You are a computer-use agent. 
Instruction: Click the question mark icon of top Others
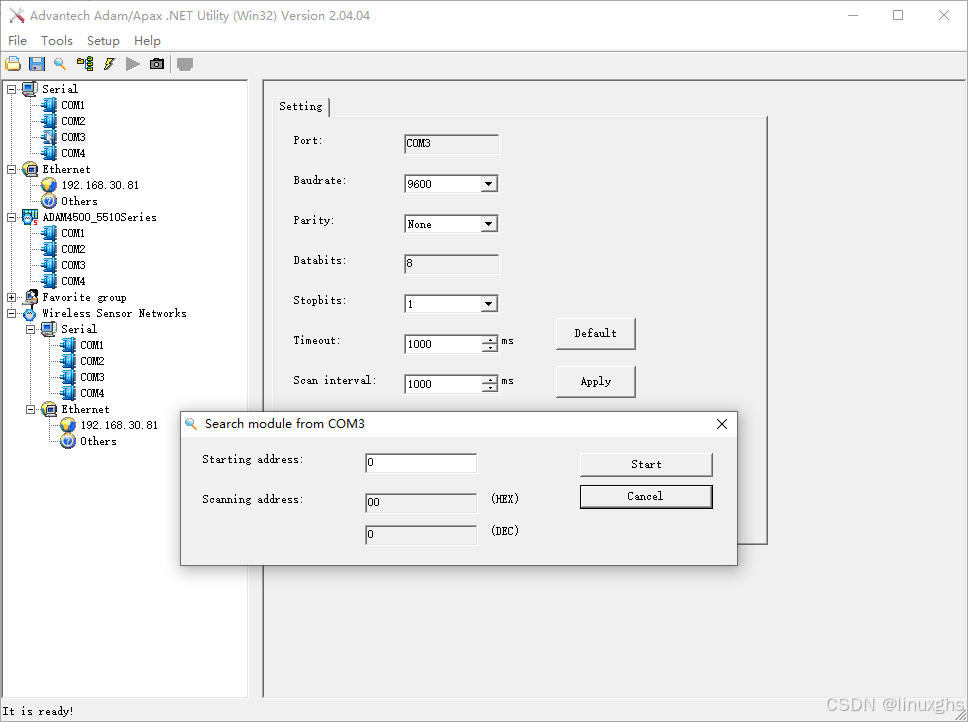[x=49, y=201]
